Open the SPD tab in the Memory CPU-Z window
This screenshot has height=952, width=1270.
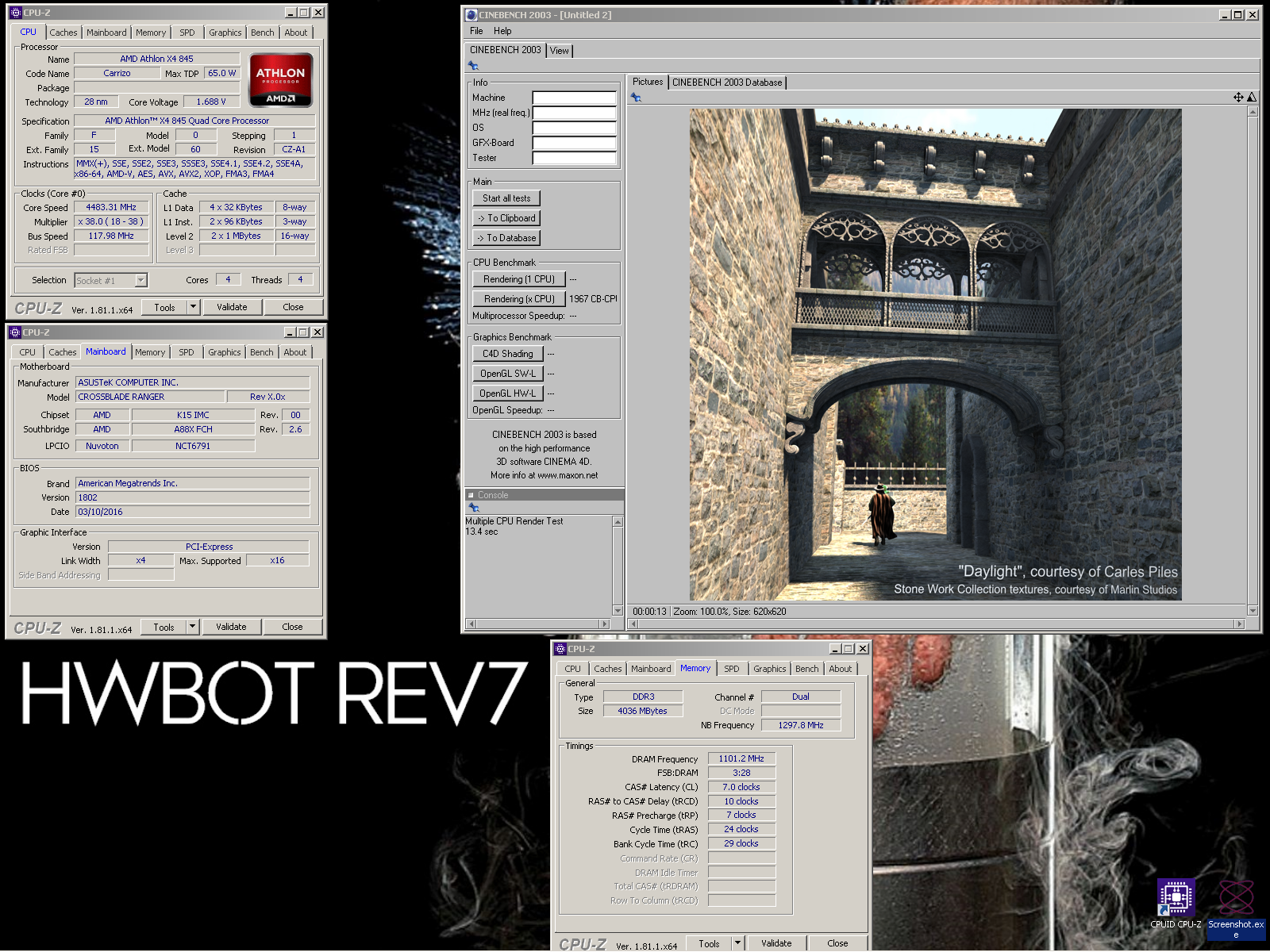732,669
